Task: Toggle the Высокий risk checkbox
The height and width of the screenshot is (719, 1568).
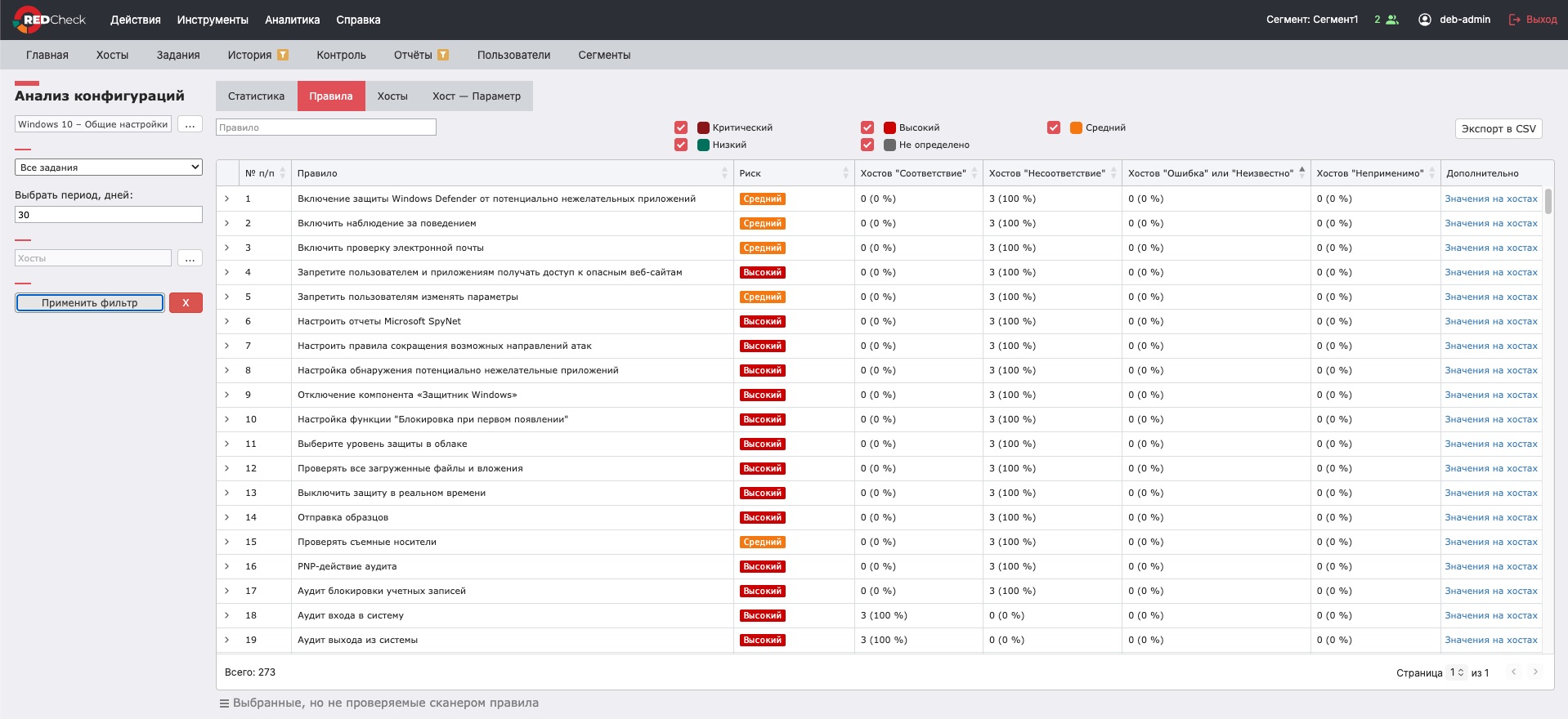Action: [x=867, y=127]
